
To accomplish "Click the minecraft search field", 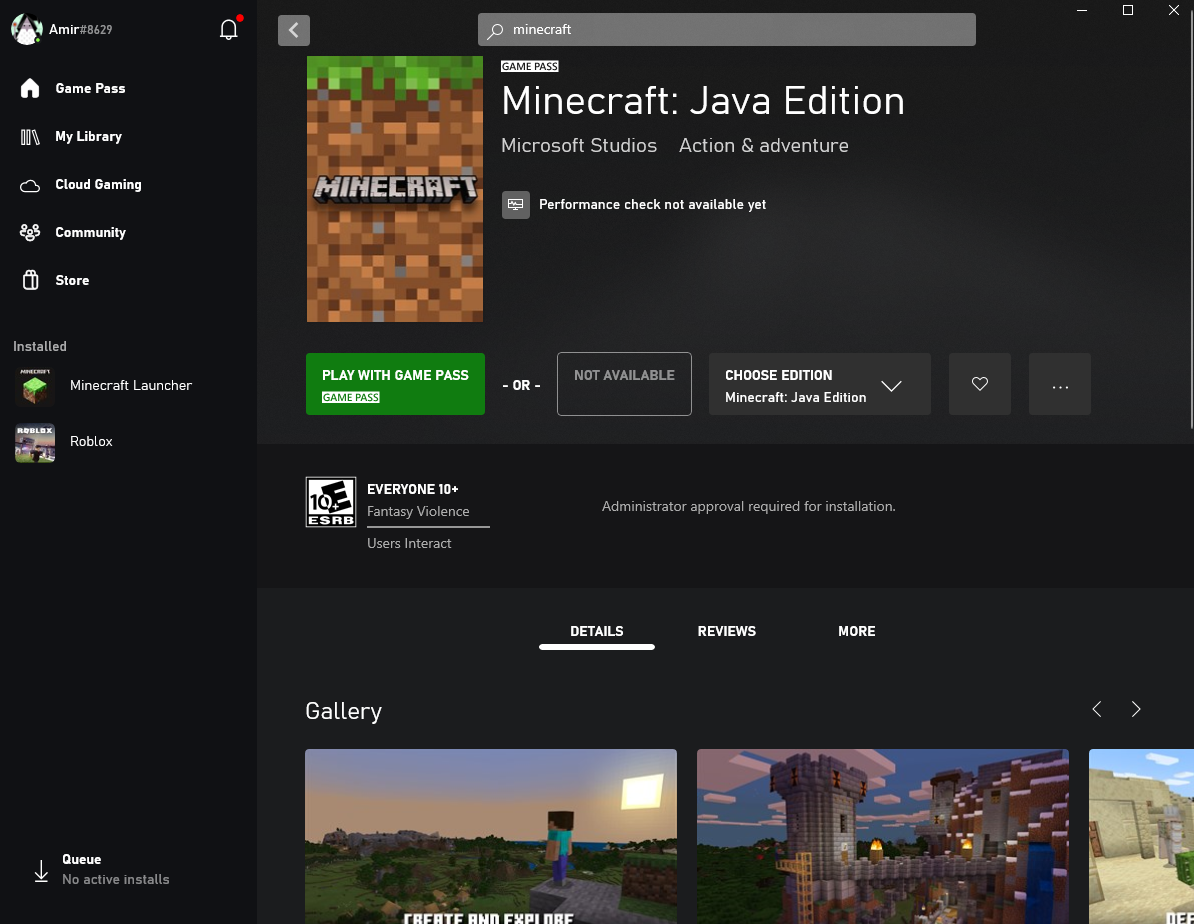I will 726,30.
